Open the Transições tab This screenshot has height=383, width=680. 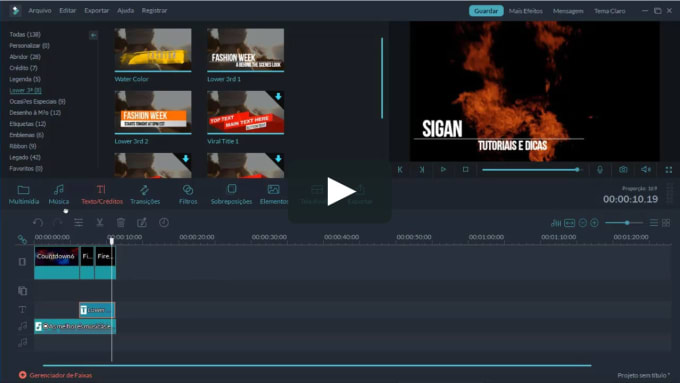(x=145, y=194)
